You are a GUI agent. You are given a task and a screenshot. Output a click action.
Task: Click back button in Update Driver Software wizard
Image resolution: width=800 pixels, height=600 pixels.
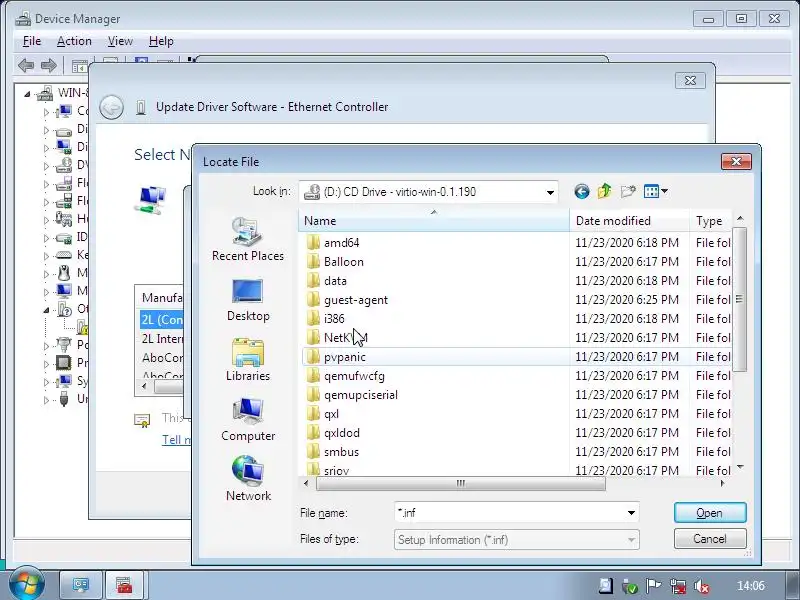[x=111, y=107]
